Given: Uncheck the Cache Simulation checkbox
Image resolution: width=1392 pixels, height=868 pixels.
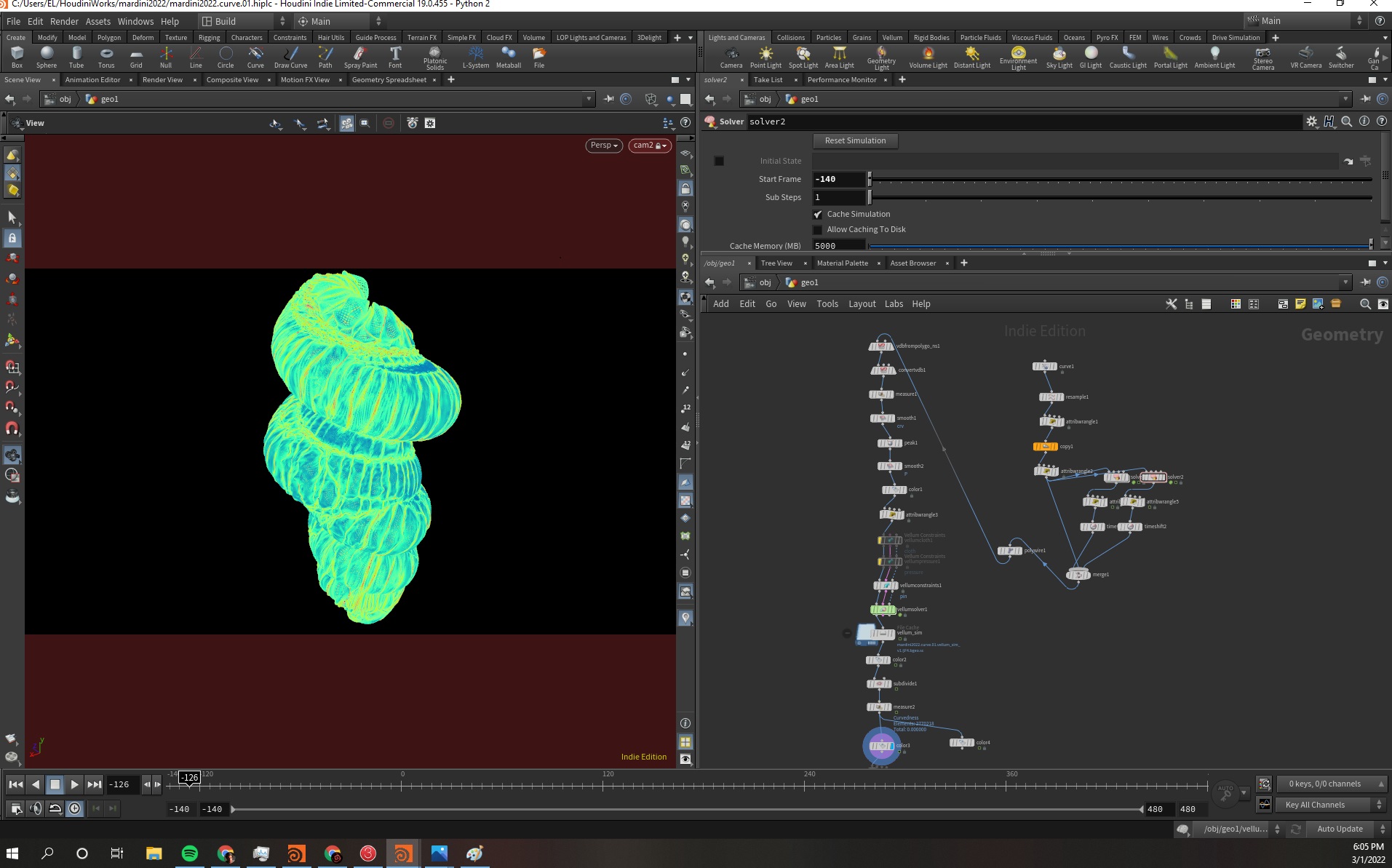Looking at the screenshot, I should click(x=818, y=215).
